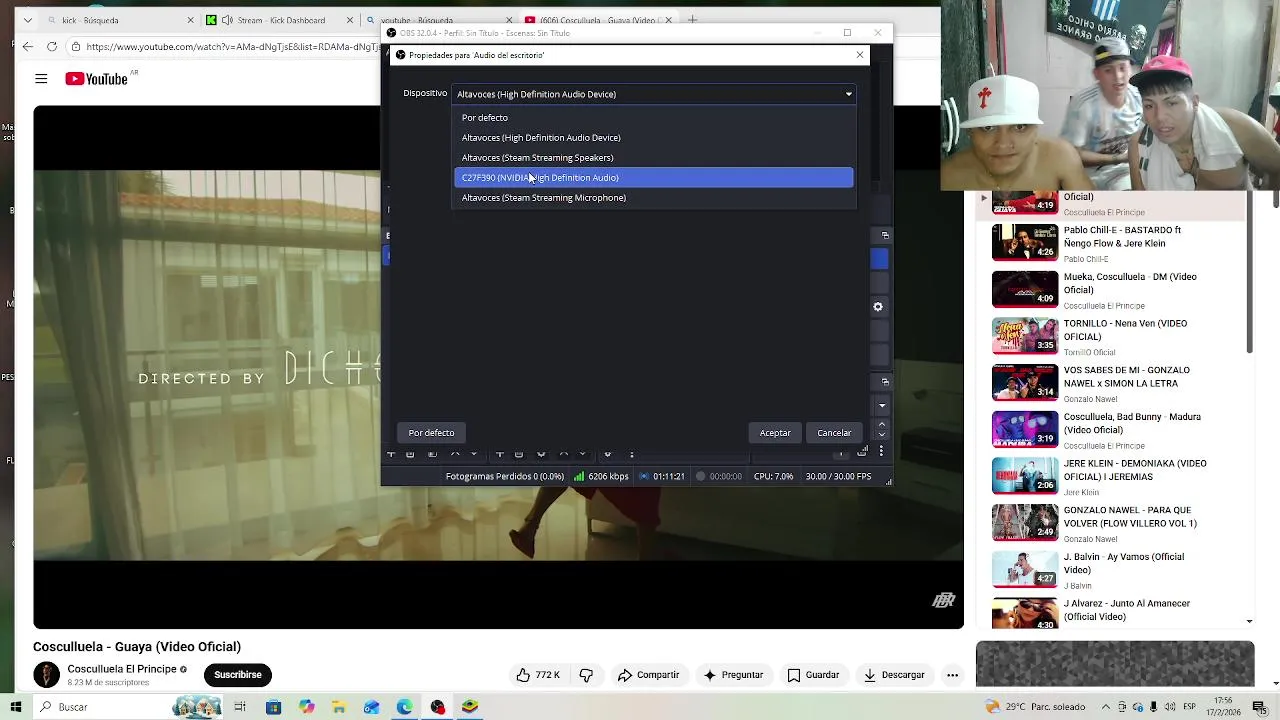Image resolution: width=1280 pixels, height=720 pixels.
Task: Open Microsoft Edge from the taskbar
Action: pos(404,707)
